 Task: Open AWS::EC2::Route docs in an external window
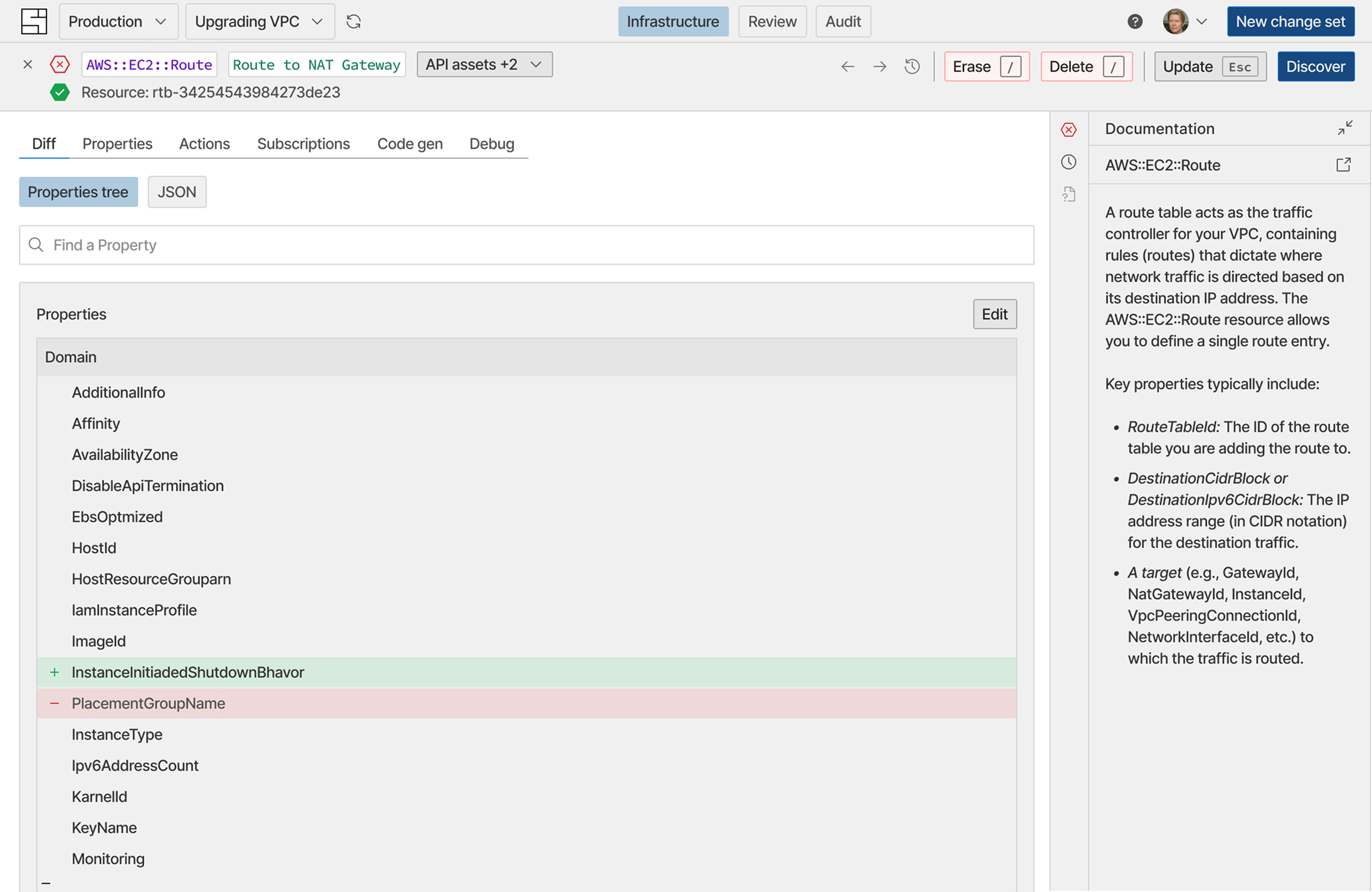[1343, 165]
